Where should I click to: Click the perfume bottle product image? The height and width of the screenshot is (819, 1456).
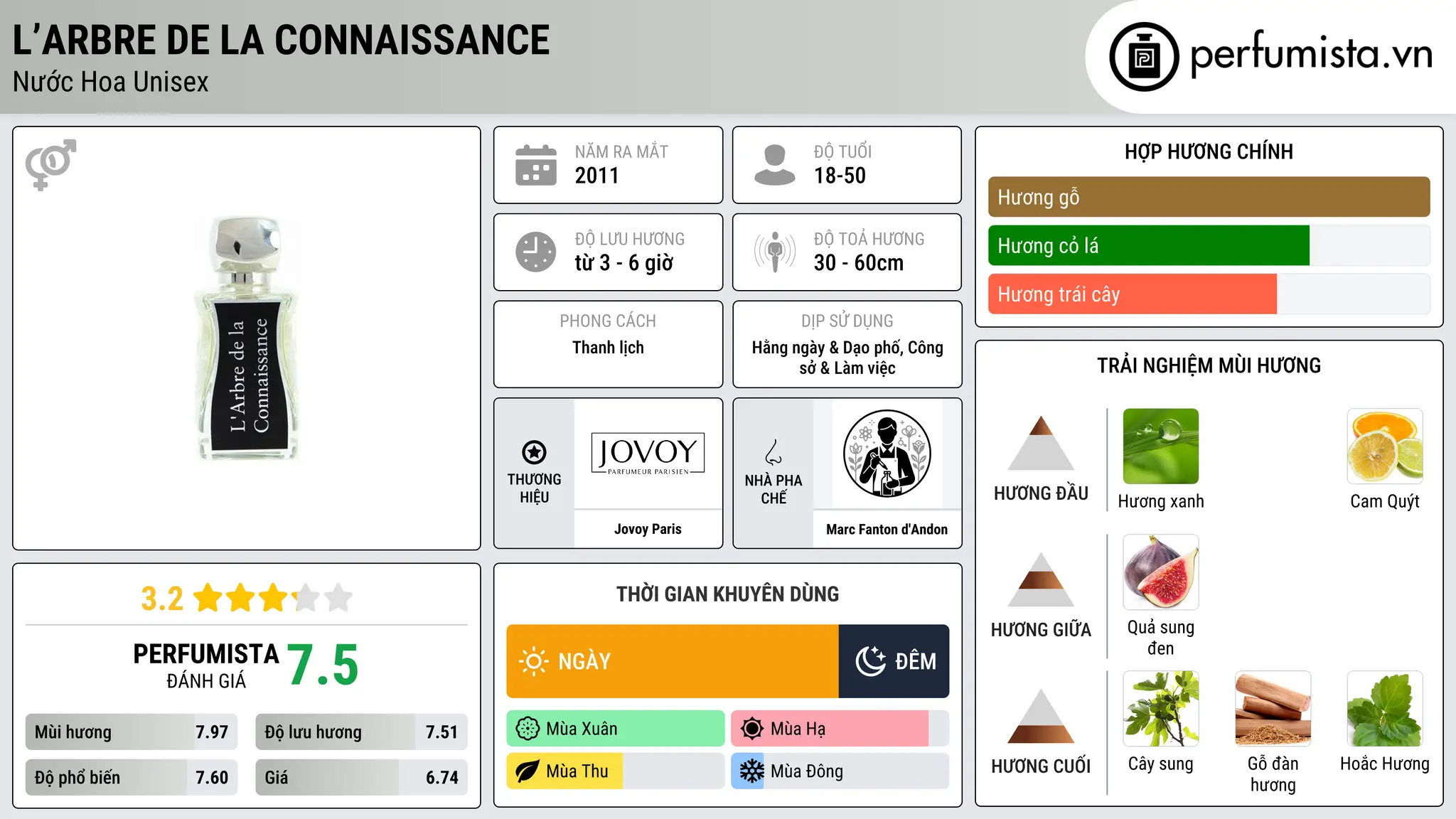click(x=246, y=338)
